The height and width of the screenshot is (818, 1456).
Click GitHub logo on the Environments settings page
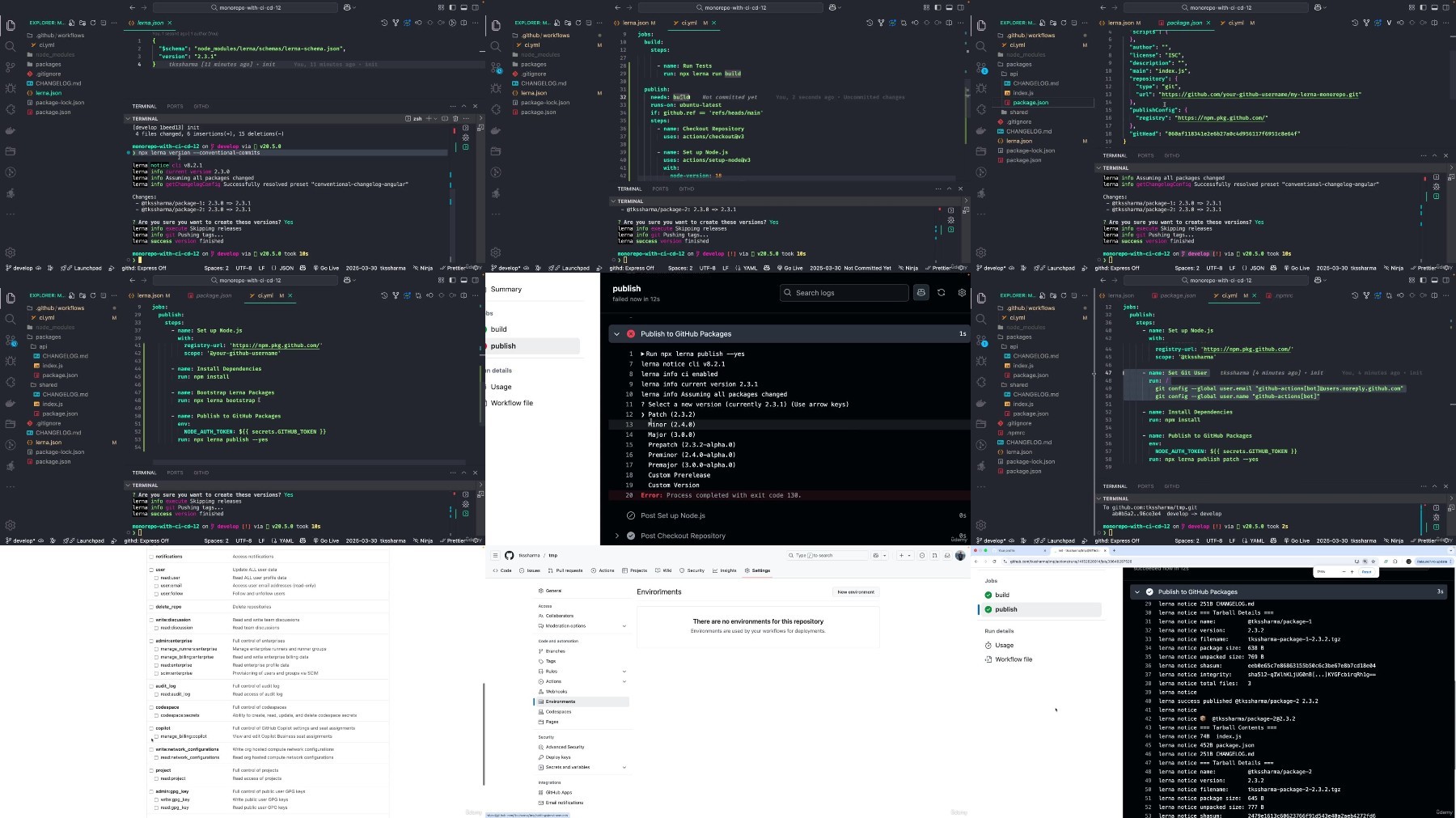pyautogui.click(x=509, y=556)
